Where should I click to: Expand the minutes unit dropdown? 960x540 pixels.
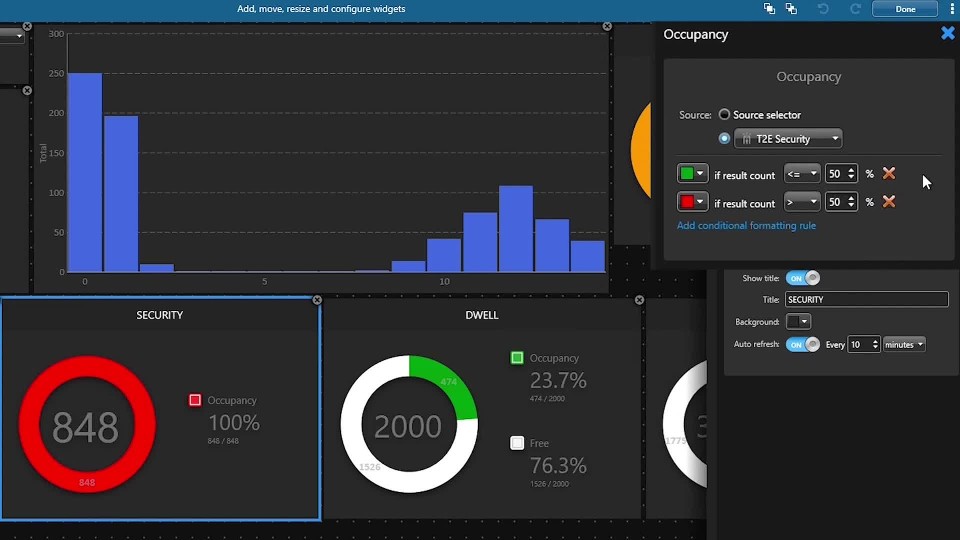[x=904, y=344]
